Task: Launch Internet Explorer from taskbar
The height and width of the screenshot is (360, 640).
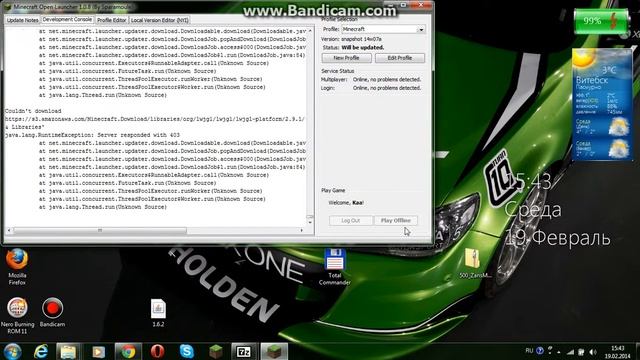Action: tap(41, 351)
